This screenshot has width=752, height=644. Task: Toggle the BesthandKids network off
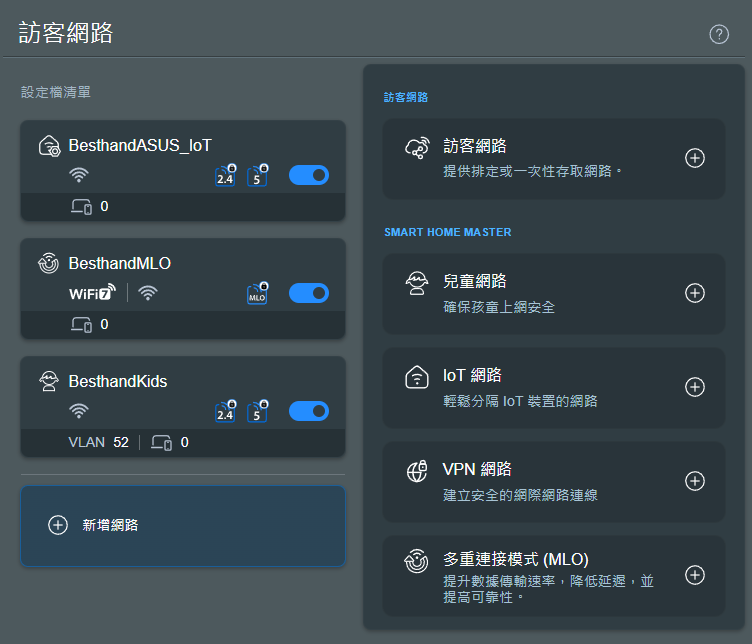(309, 411)
